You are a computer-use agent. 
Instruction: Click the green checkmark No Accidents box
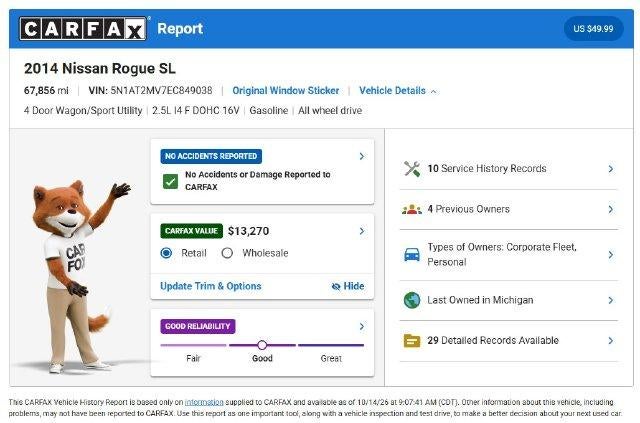tap(170, 181)
